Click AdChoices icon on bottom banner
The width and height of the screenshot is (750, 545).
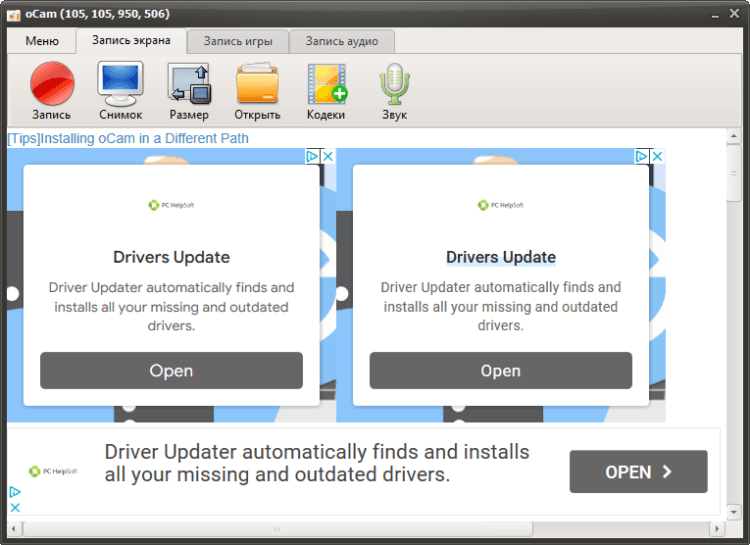pos(15,492)
